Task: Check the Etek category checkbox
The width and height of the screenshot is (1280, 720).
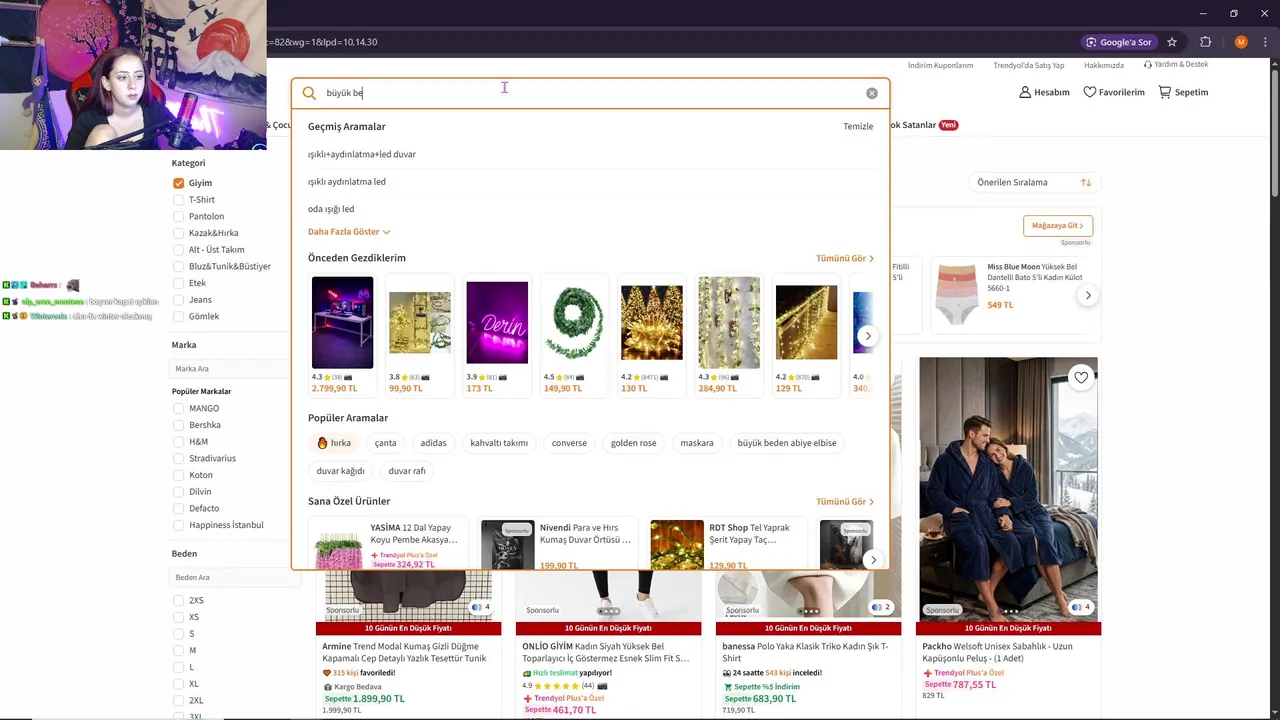Action: 178,283
